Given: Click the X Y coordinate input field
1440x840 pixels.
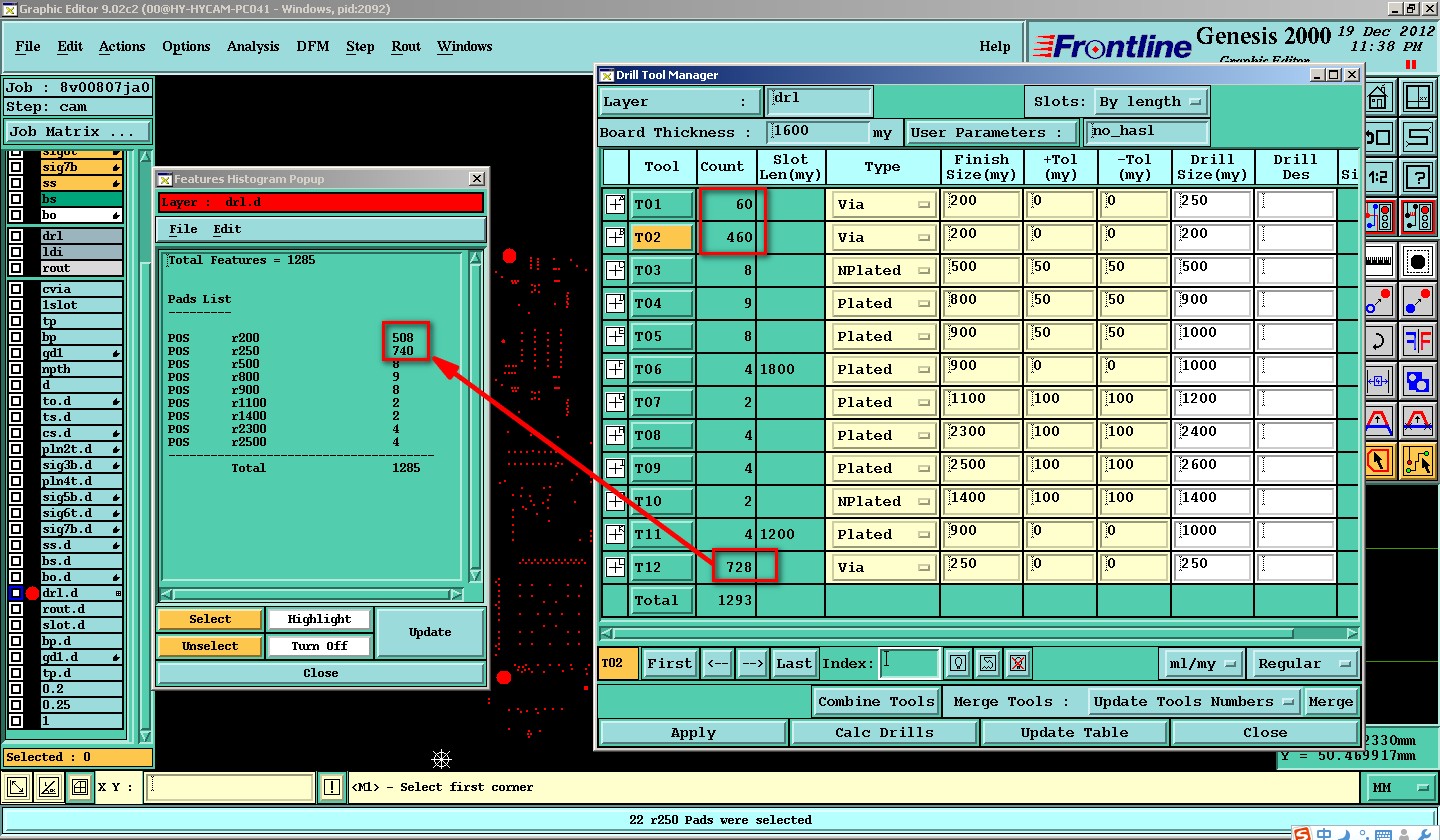Looking at the screenshot, I should [x=229, y=788].
